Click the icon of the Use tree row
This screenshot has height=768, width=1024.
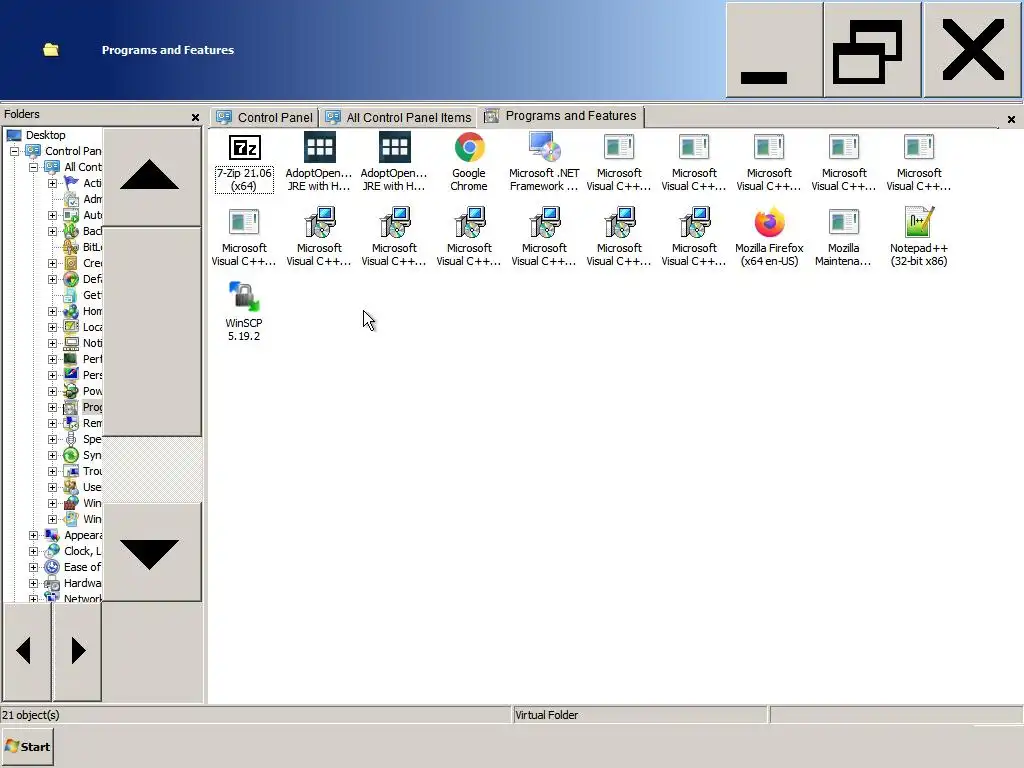71,487
